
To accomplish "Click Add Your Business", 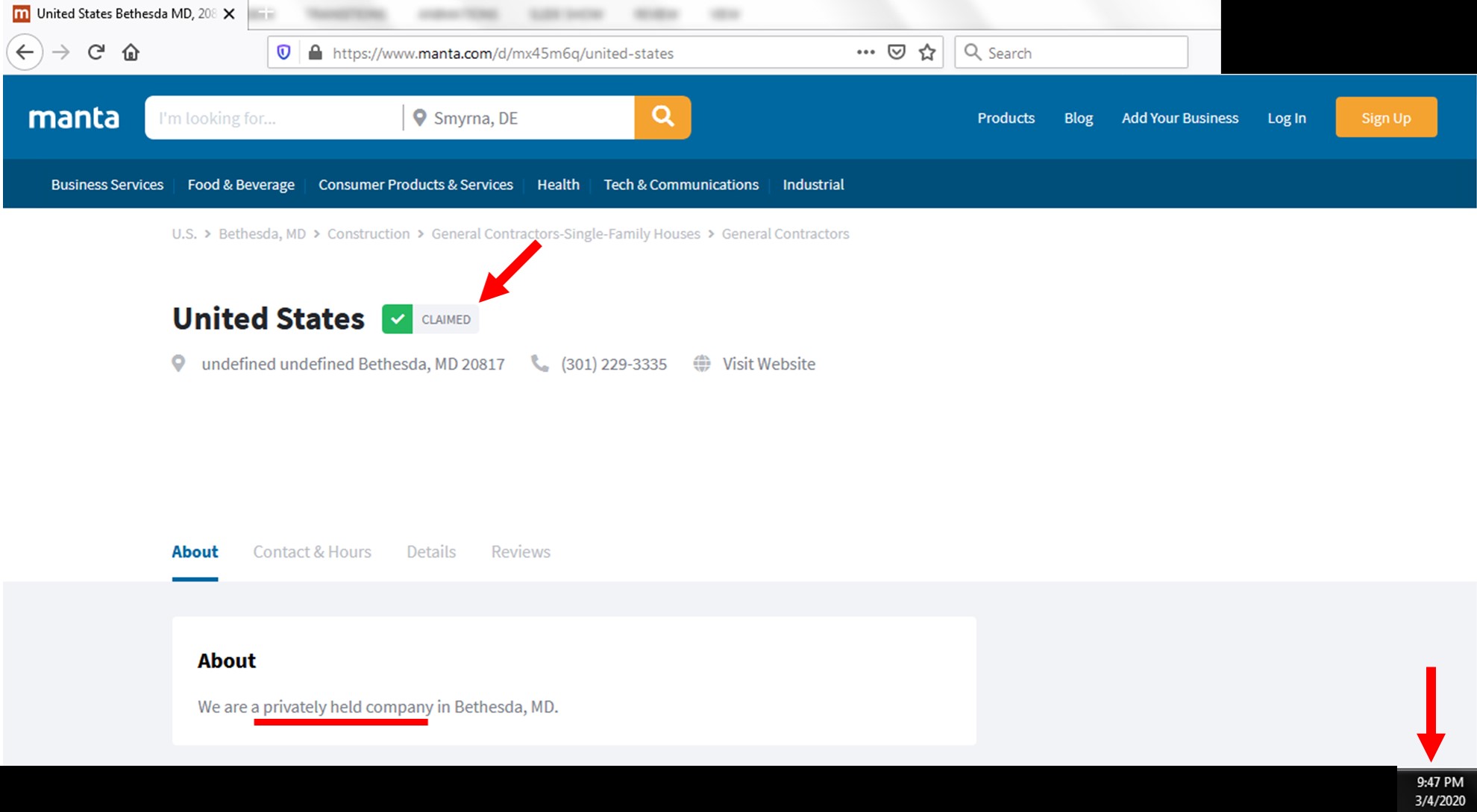I will [x=1180, y=118].
